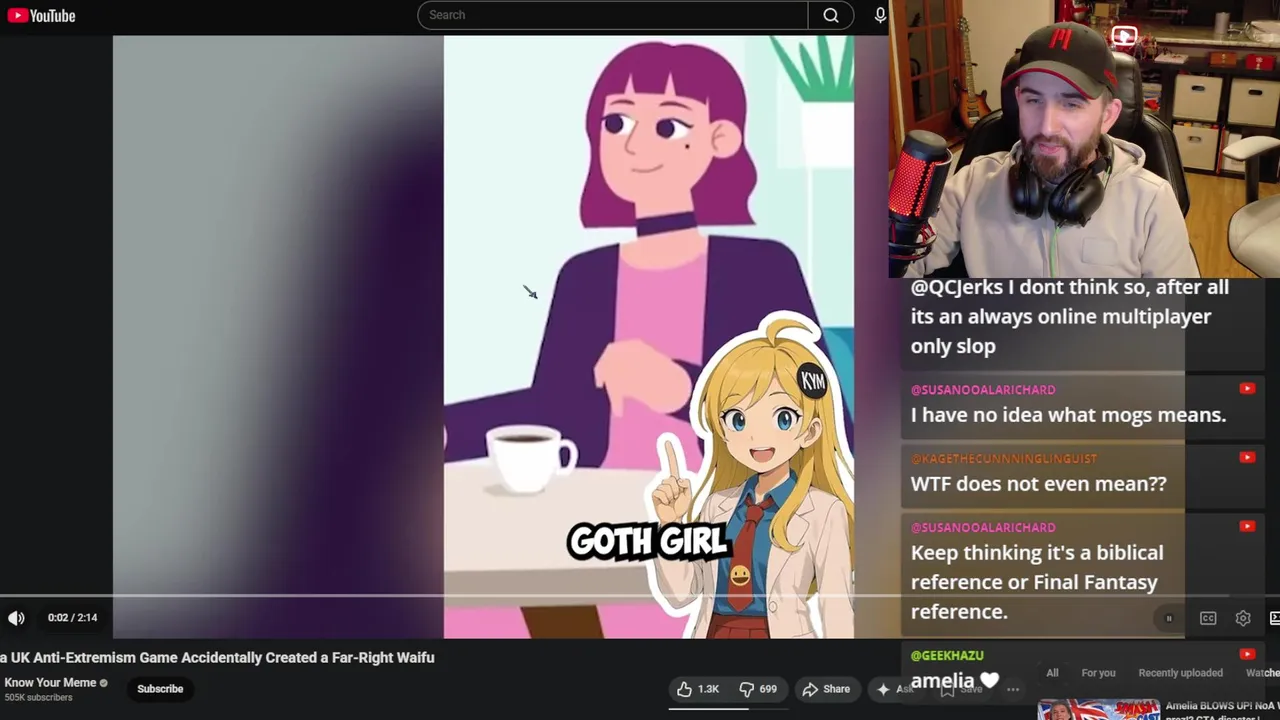Select the Recently uploaded chip

[1180, 673]
